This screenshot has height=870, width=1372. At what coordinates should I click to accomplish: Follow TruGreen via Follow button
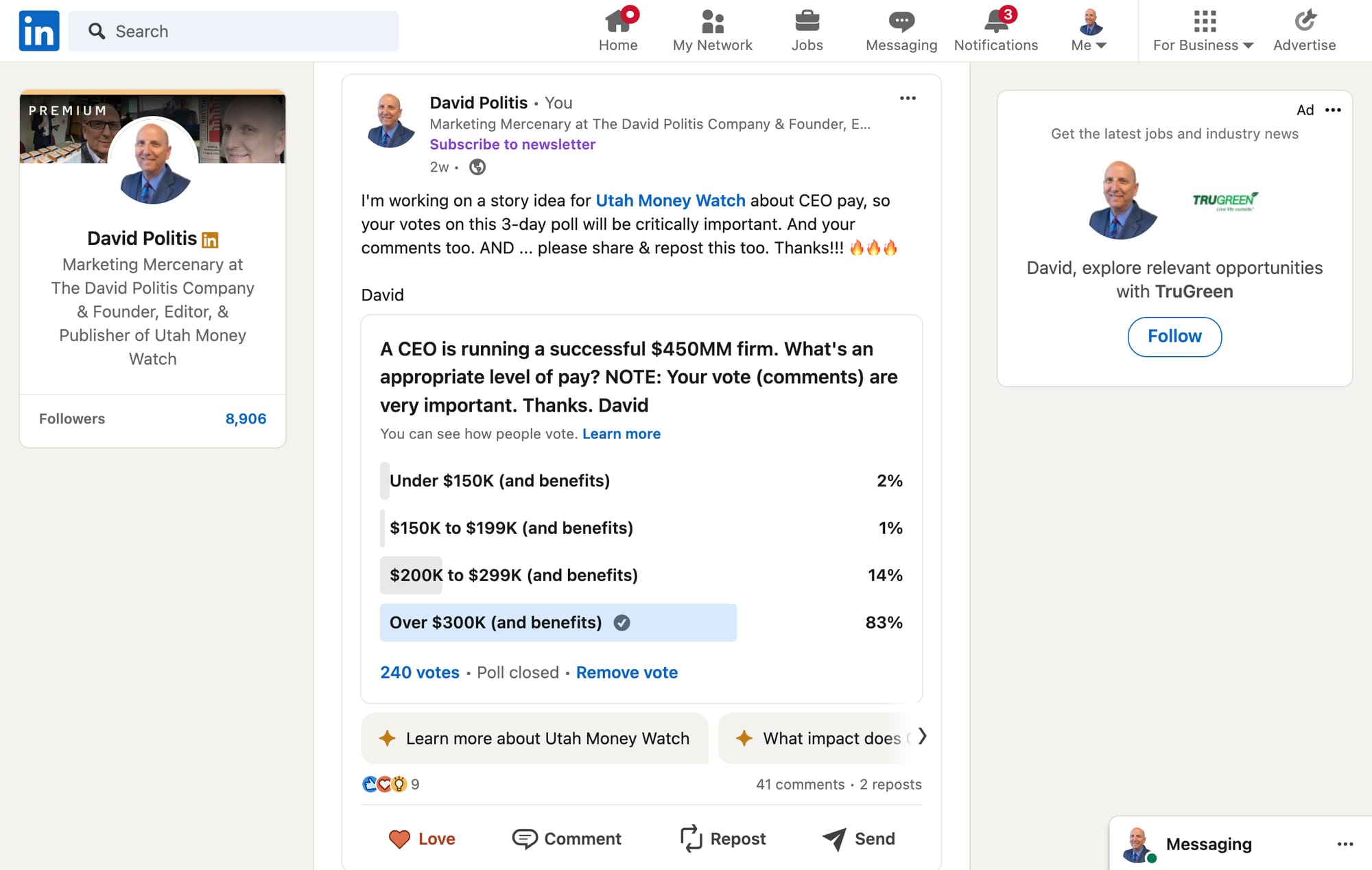point(1174,336)
